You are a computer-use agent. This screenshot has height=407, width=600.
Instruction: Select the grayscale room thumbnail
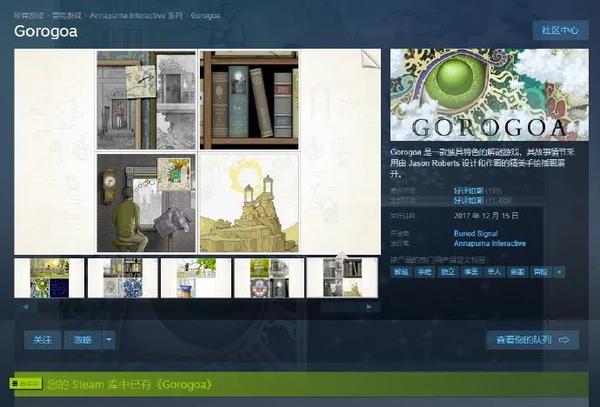coord(342,278)
